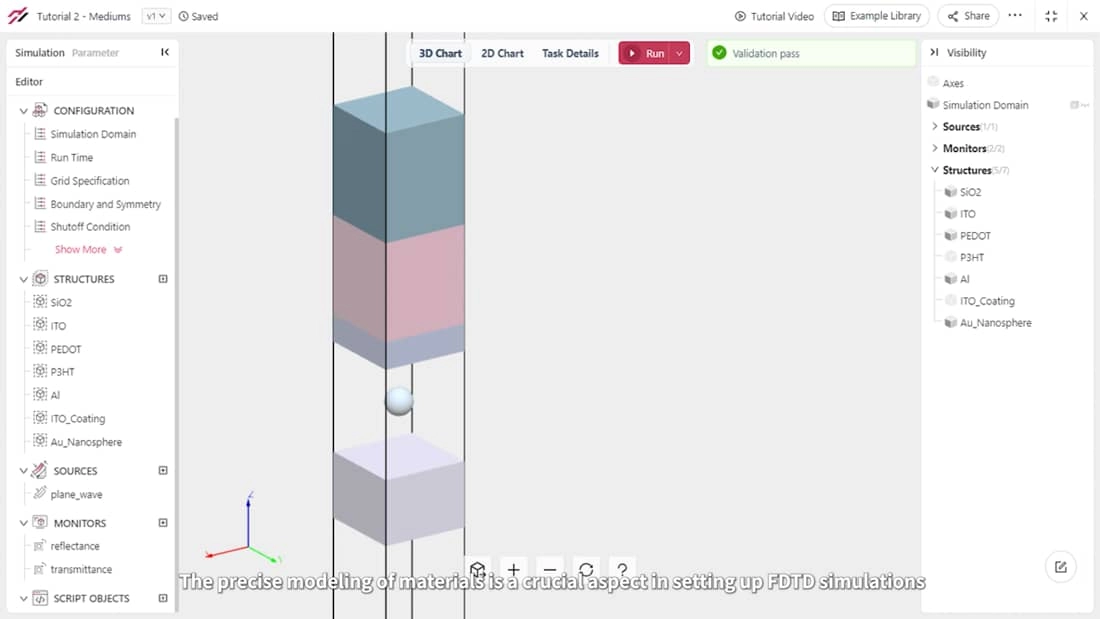
Task: Toggle visibility of P3HT structure
Action: [x=951, y=257]
